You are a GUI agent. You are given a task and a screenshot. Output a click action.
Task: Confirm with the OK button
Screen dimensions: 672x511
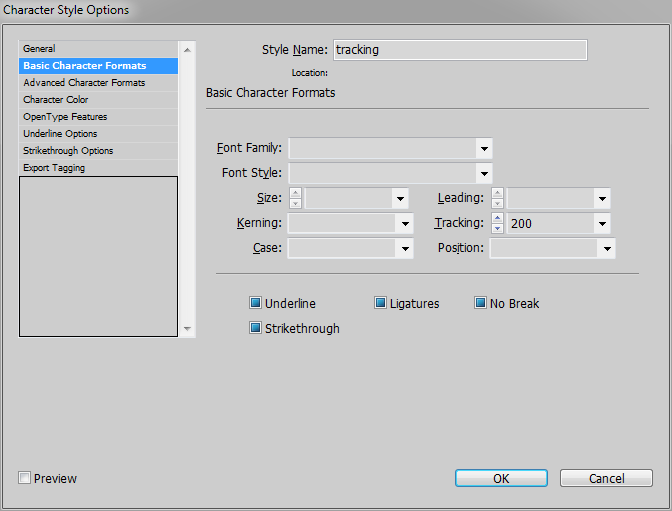click(x=501, y=479)
